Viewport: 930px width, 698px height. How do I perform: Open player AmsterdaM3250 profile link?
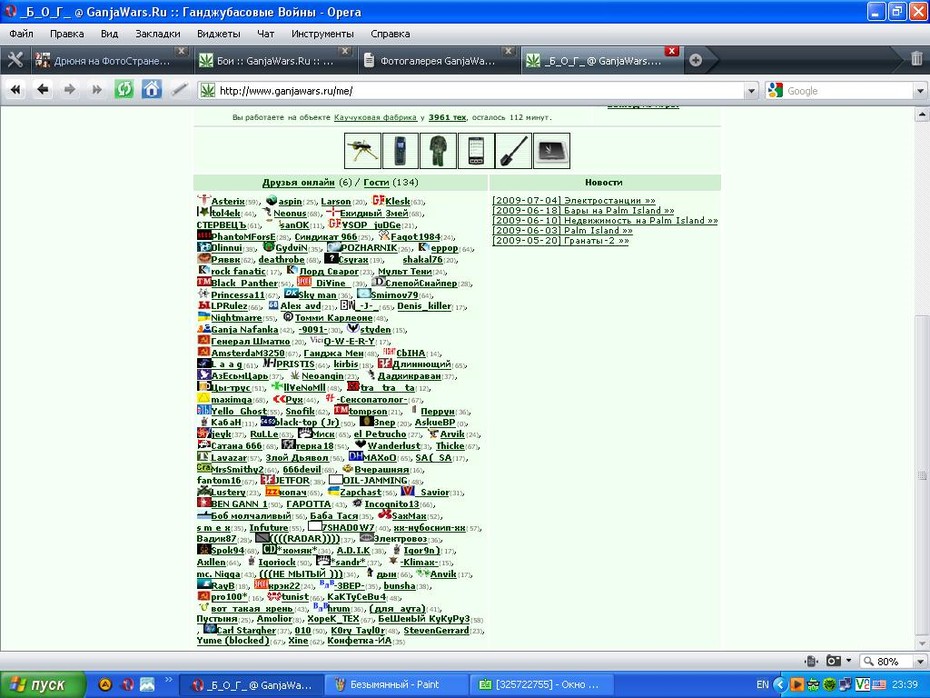pos(248,353)
